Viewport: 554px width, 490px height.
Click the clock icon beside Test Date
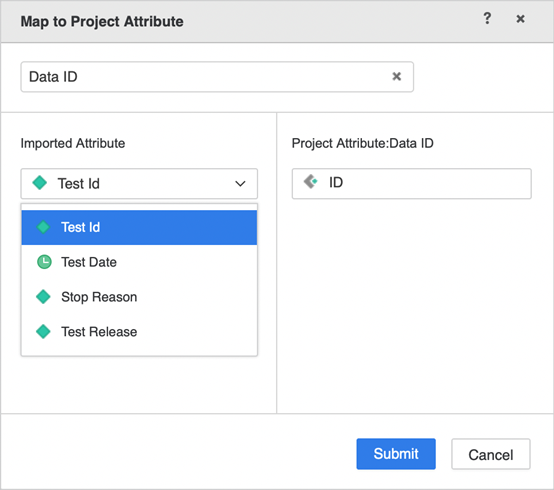click(44, 262)
